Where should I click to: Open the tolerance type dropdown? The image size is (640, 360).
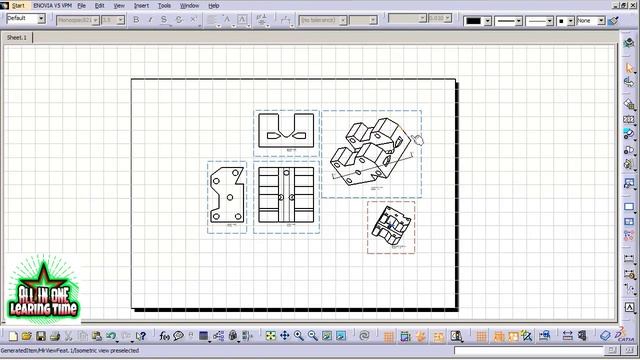[343, 20]
